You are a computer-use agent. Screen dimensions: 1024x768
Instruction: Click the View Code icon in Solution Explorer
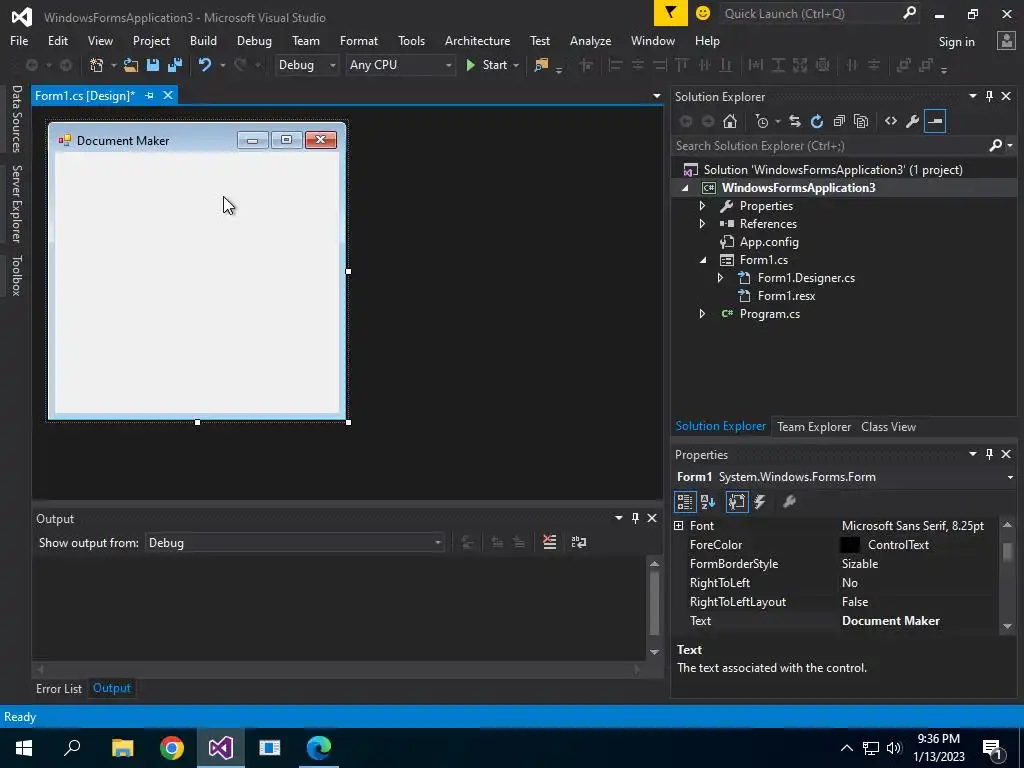click(x=891, y=121)
